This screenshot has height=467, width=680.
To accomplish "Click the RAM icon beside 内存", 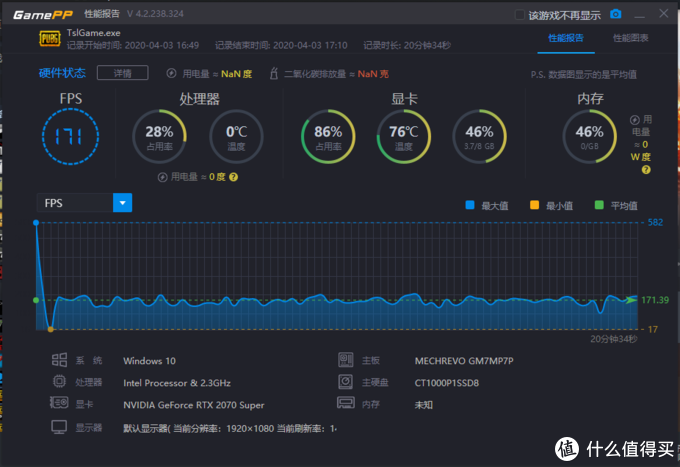I will (x=346, y=403).
